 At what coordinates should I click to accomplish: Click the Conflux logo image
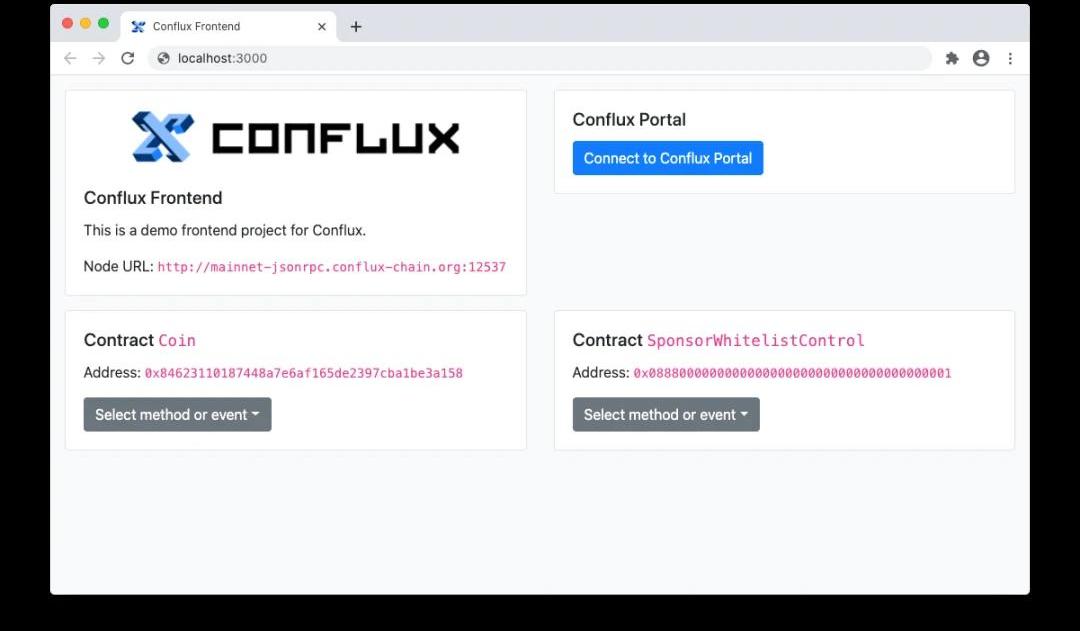296,137
